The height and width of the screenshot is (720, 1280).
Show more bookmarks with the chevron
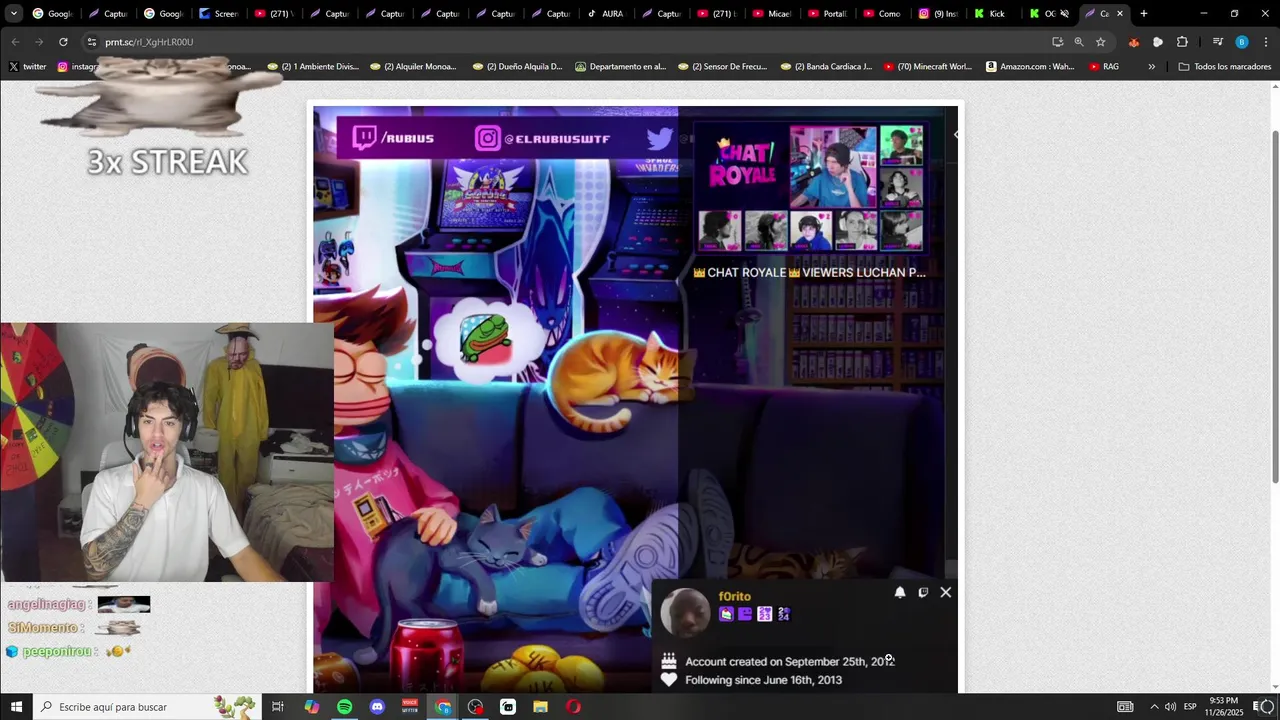click(x=1152, y=67)
